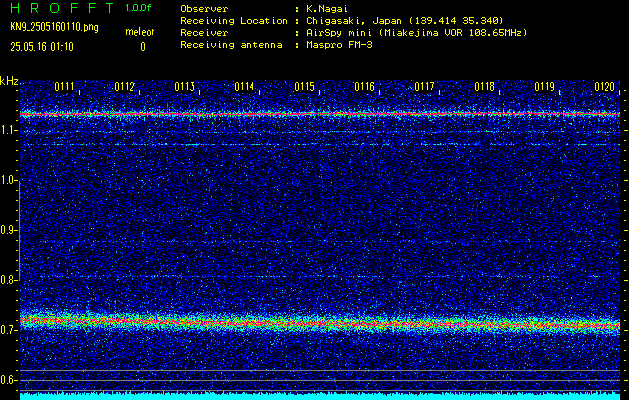Click the 0.9 frequency axis label
The height and width of the screenshot is (400, 629).
point(8,230)
